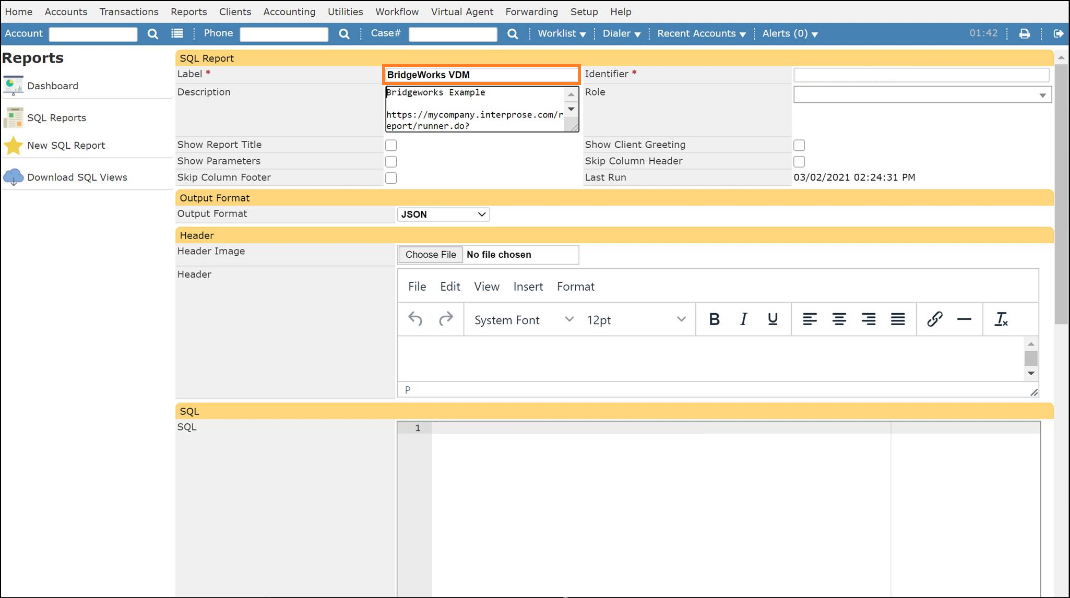The width and height of the screenshot is (1070, 598).
Task: Open the account list icon
Action: coord(177,33)
